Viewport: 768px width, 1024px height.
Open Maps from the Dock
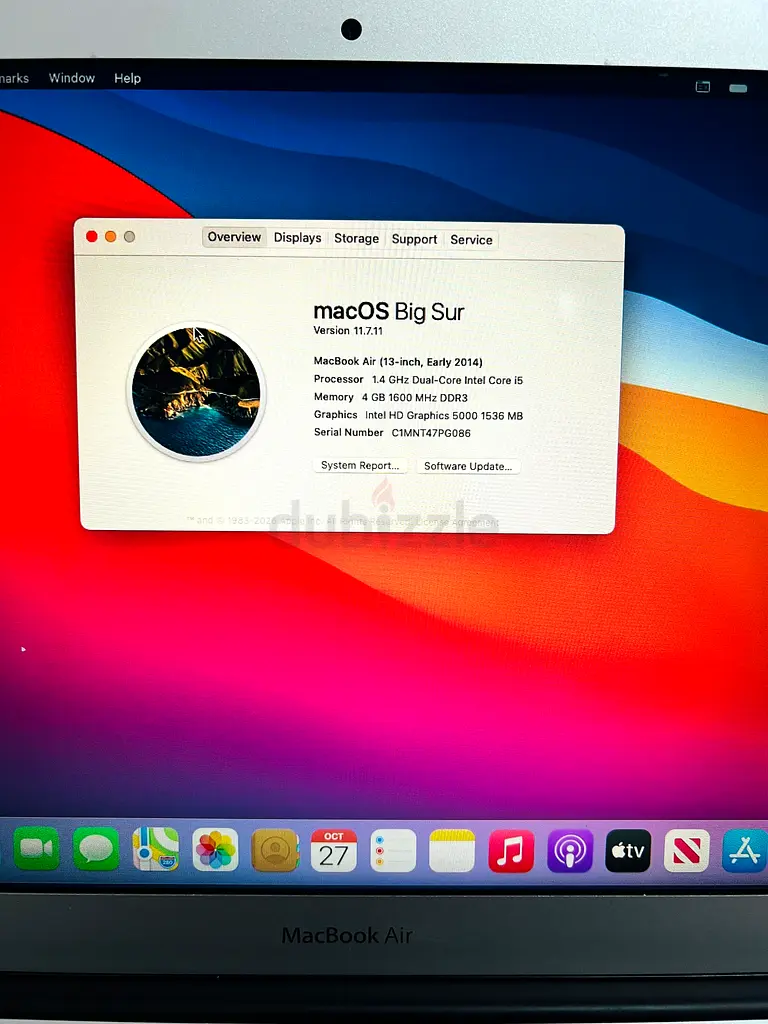(155, 849)
